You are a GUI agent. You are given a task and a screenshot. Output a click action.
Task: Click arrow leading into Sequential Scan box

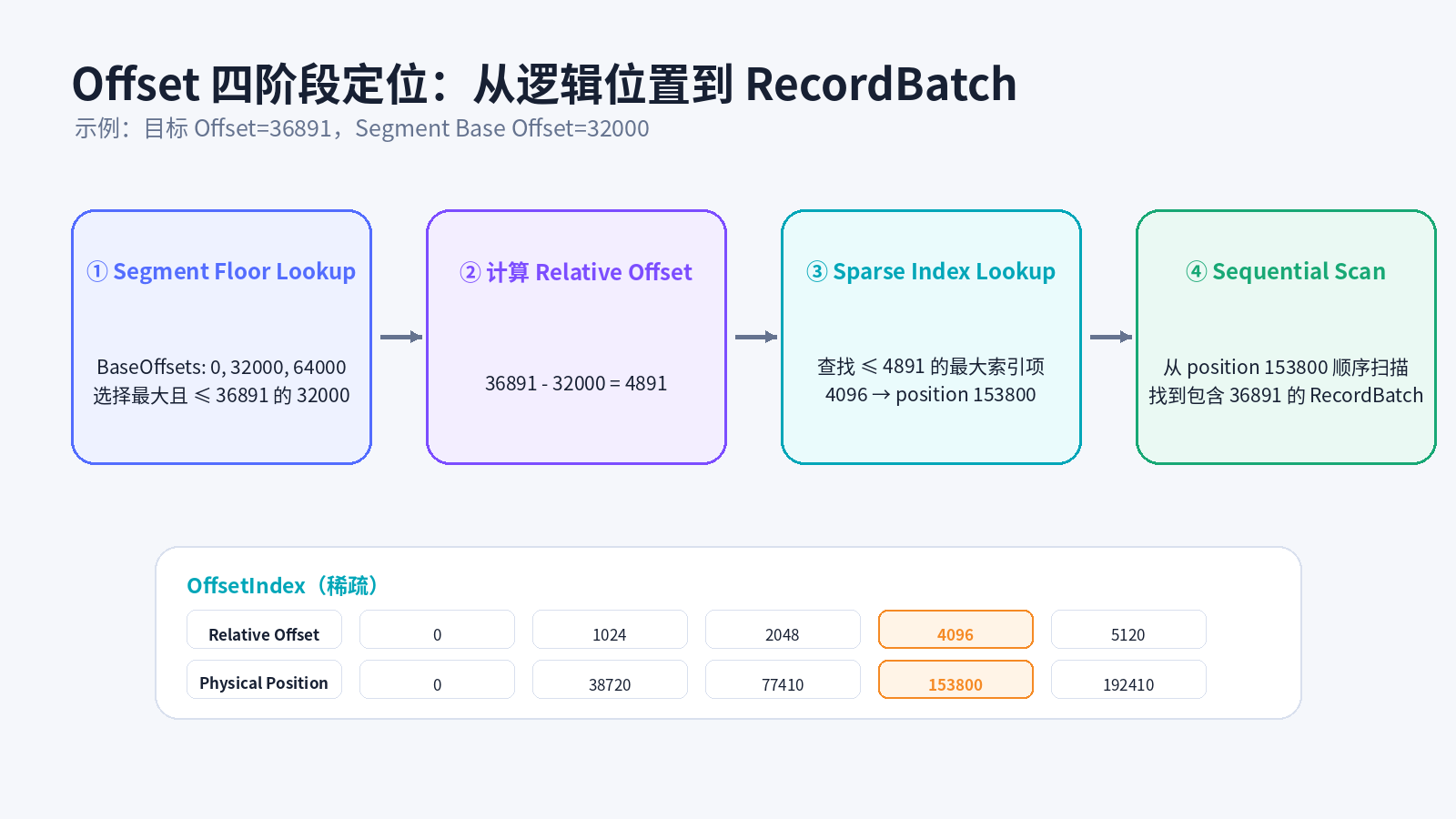(1111, 337)
